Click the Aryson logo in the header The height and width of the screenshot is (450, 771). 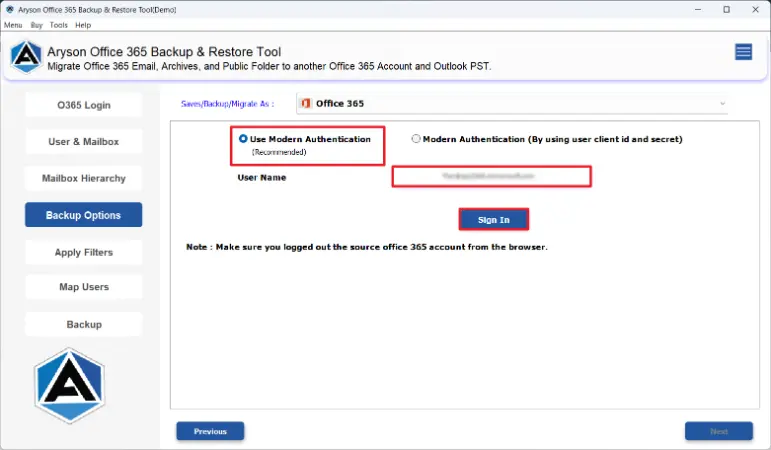point(26,57)
